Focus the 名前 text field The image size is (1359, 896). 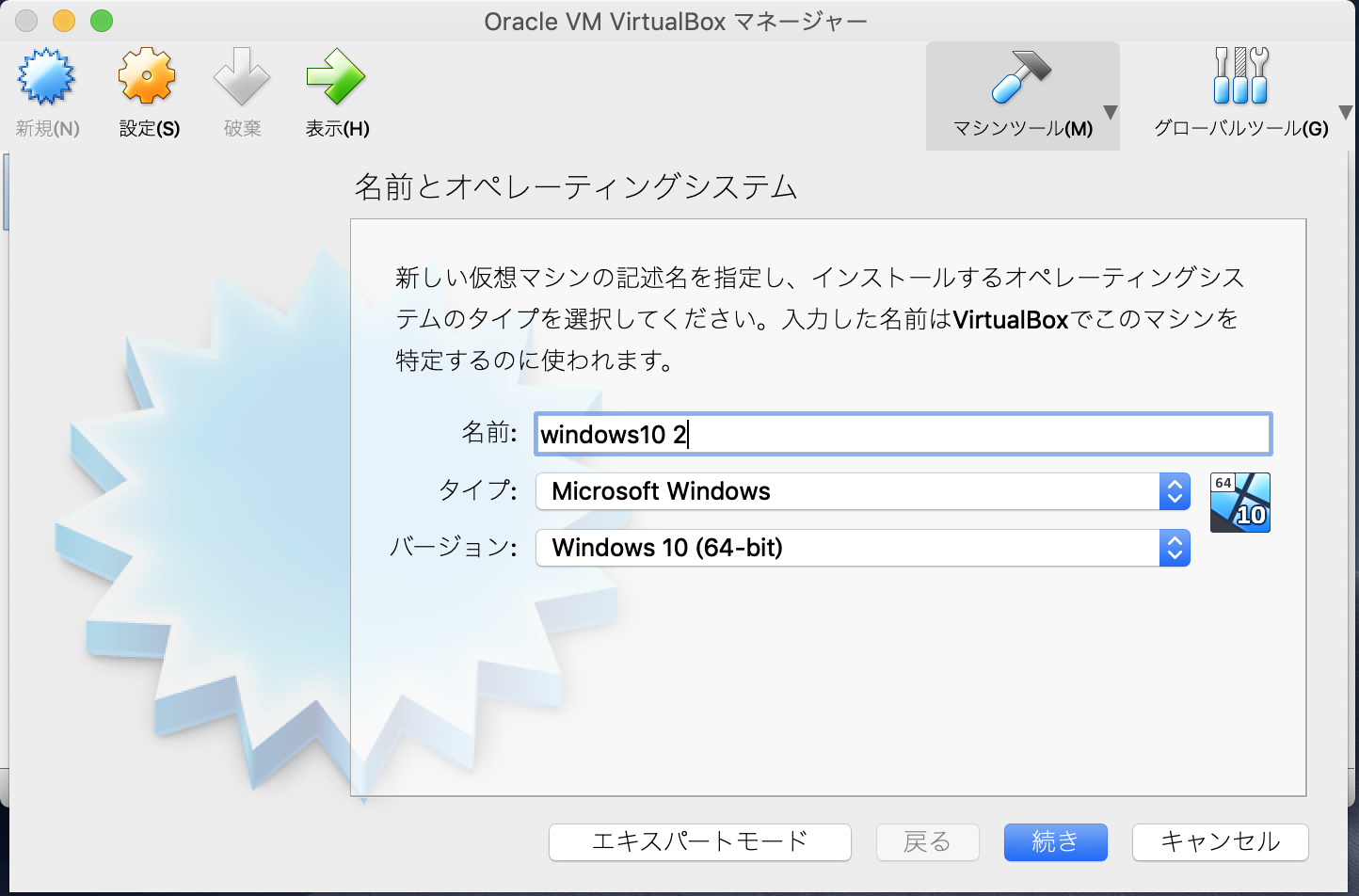903,434
